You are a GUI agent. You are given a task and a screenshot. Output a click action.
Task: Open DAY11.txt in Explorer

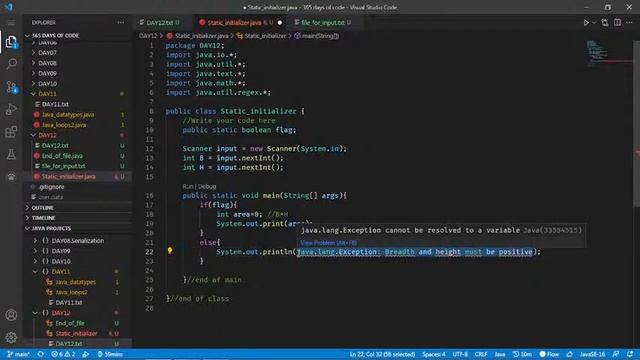click(x=55, y=104)
